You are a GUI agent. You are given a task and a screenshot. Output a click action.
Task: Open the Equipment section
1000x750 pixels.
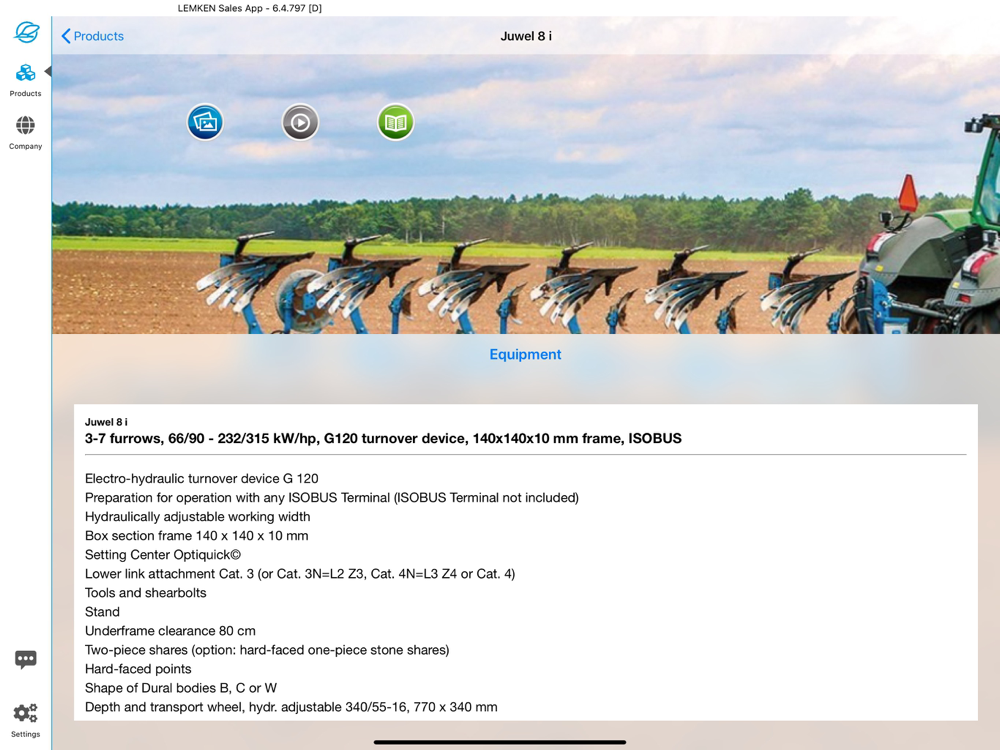pos(525,355)
